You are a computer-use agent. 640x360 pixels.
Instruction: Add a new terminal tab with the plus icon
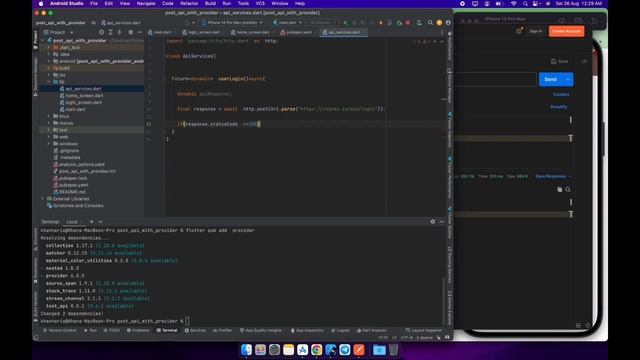[x=91, y=222]
